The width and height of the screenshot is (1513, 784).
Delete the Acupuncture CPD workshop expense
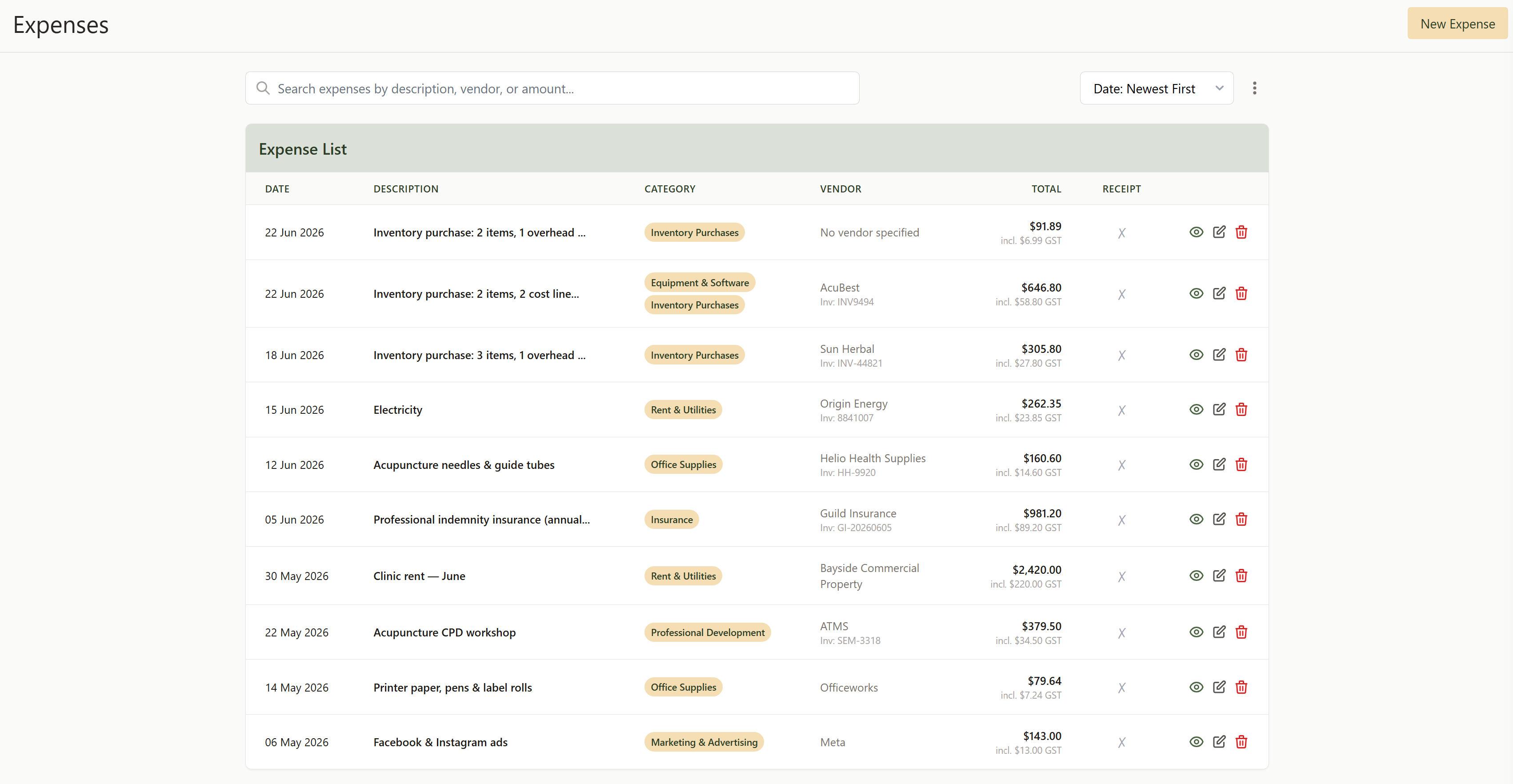click(x=1241, y=632)
